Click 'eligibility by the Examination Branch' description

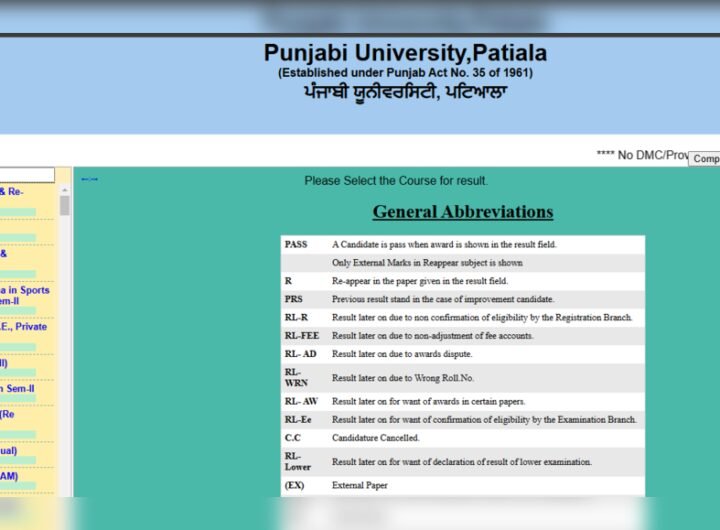(484, 420)
